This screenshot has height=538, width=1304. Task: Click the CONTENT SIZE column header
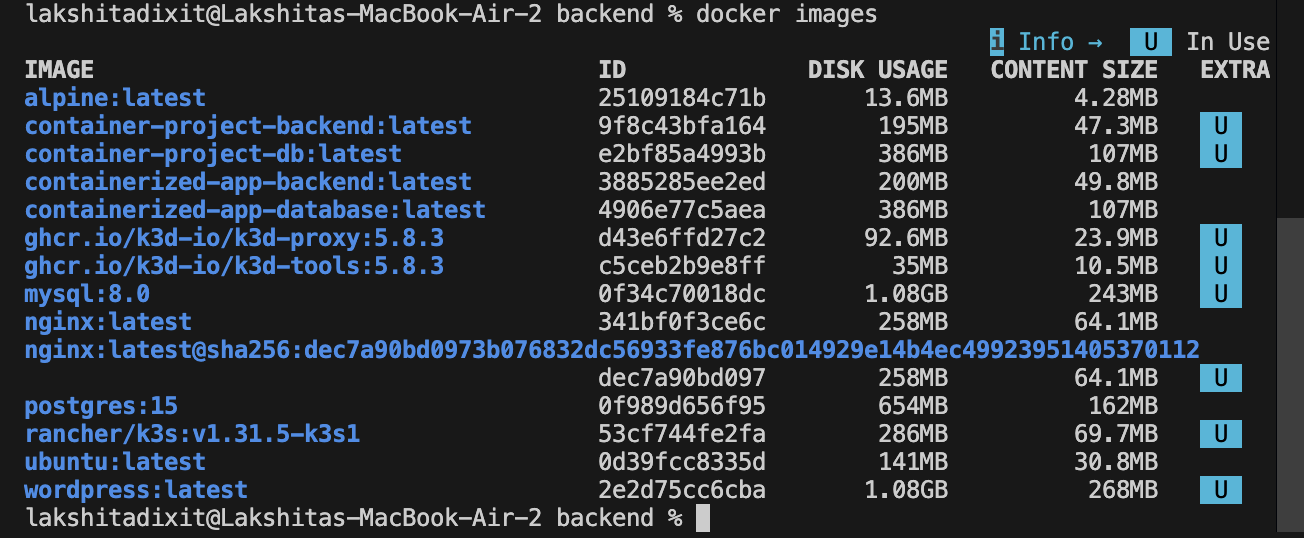1073,70
